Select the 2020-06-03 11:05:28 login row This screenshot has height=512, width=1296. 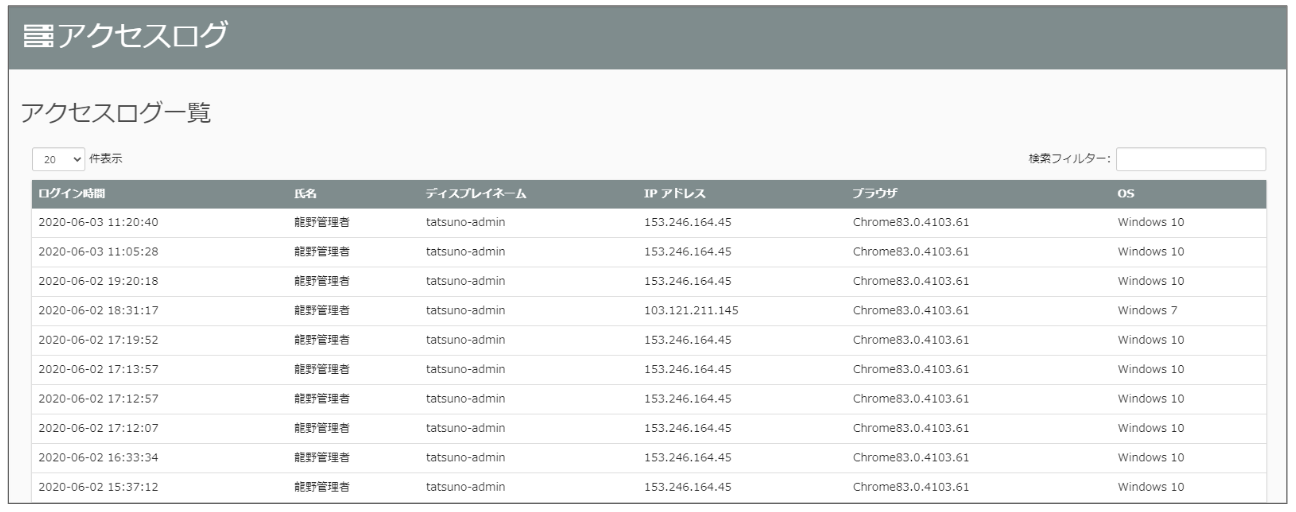click(x=100, y=252)
